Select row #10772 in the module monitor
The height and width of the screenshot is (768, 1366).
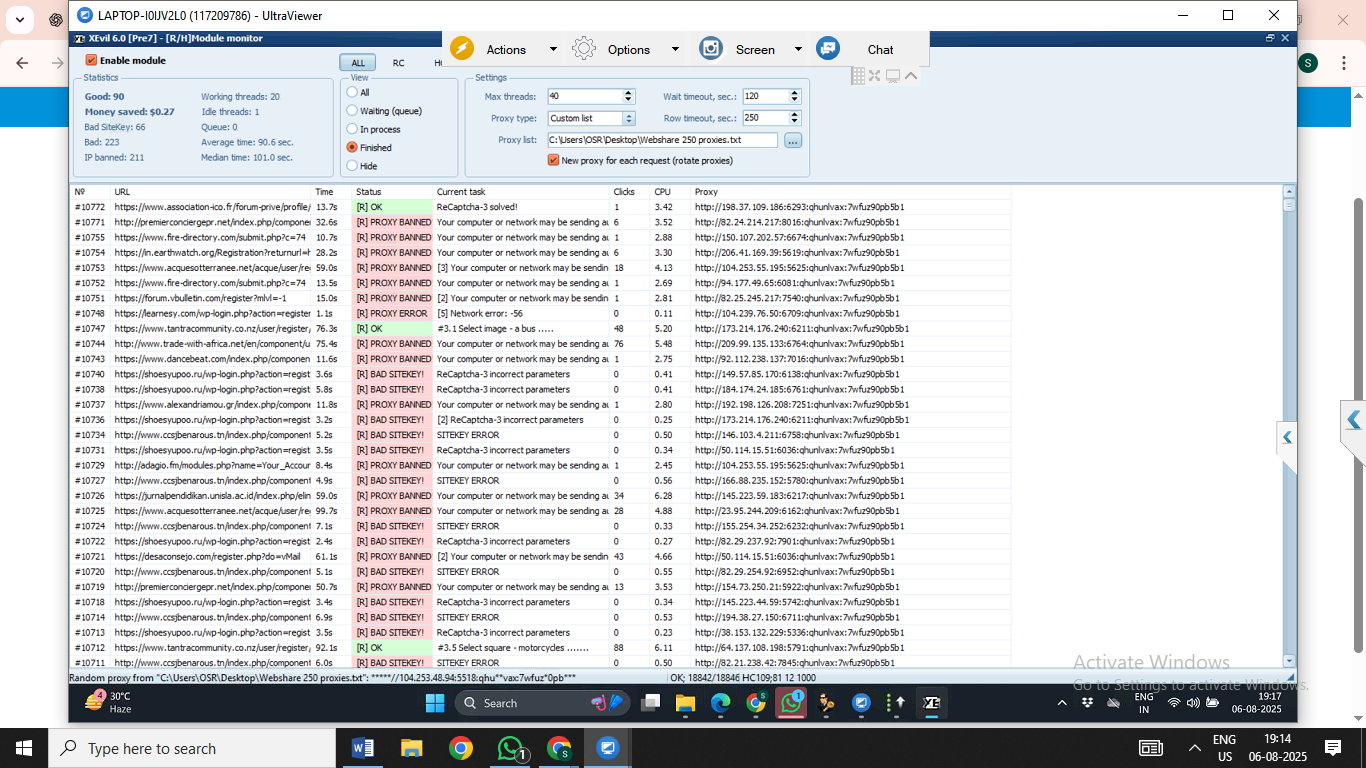pyautogui.click(x=540, y=207)
